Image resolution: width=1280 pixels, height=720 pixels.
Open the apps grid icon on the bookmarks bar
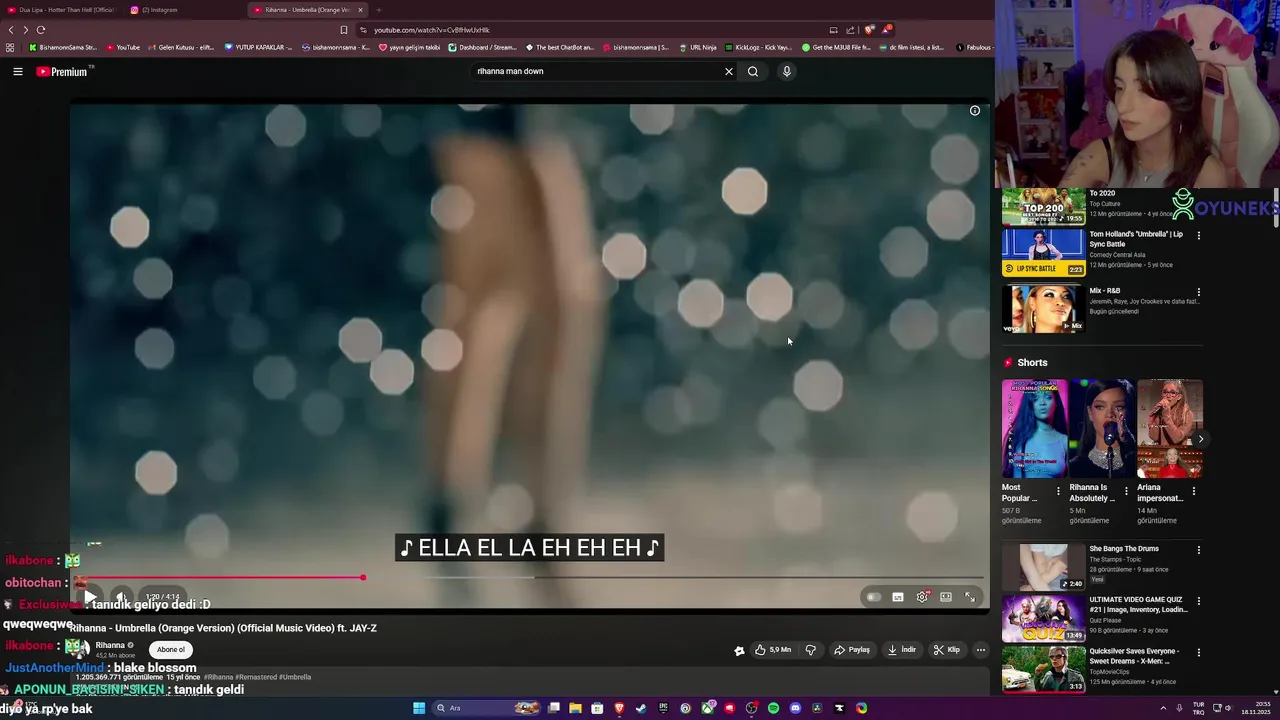[10, 47]
